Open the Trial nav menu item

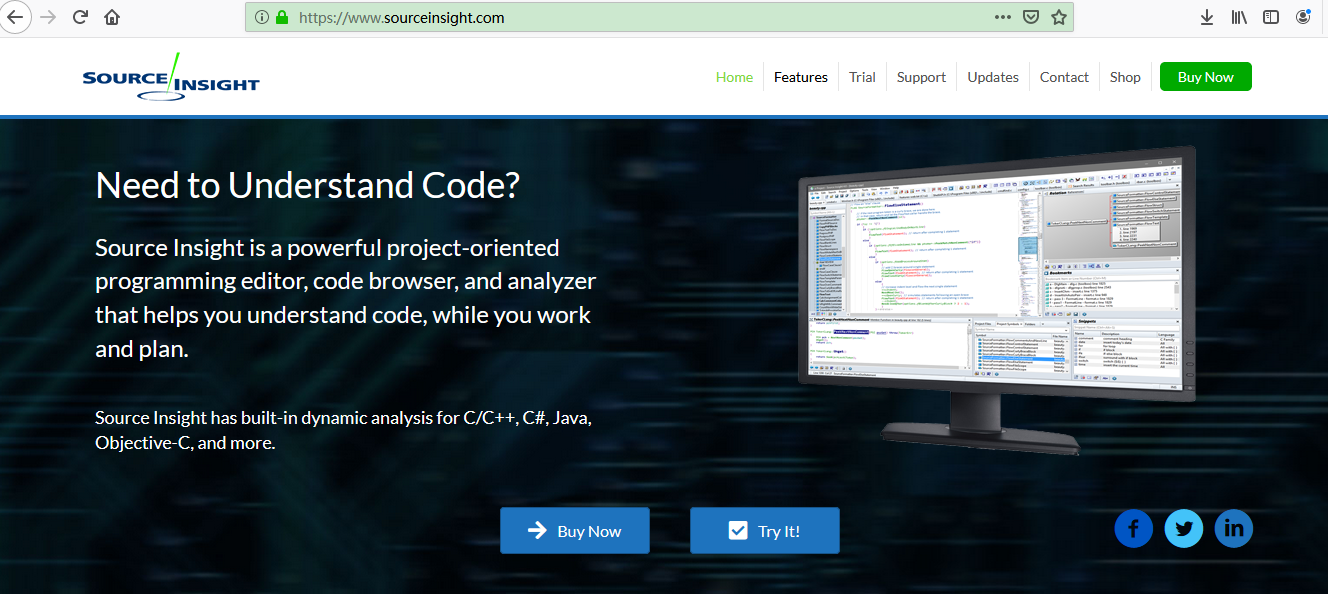pyautogui.click(x=862, y=77)
